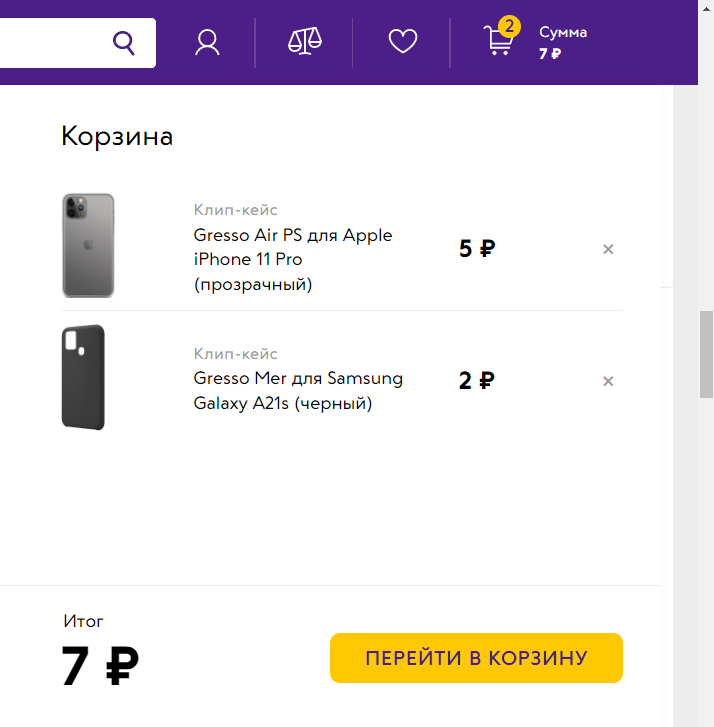This screenshot has width=714, height=727.
Task: Click the Сумма total in header
Action: coord(563,43)
